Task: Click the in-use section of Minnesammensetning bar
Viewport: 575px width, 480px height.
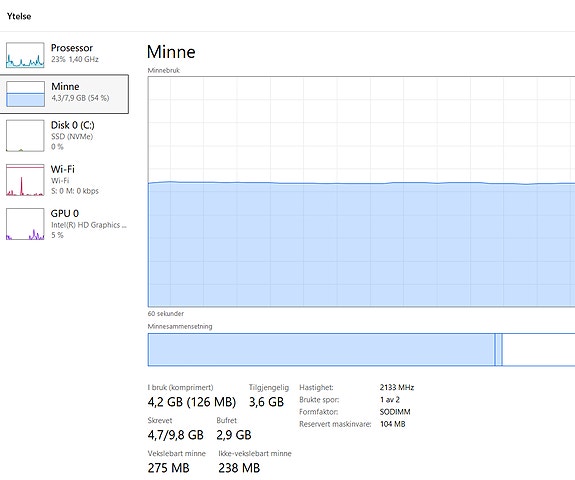Action: point(321,349)
